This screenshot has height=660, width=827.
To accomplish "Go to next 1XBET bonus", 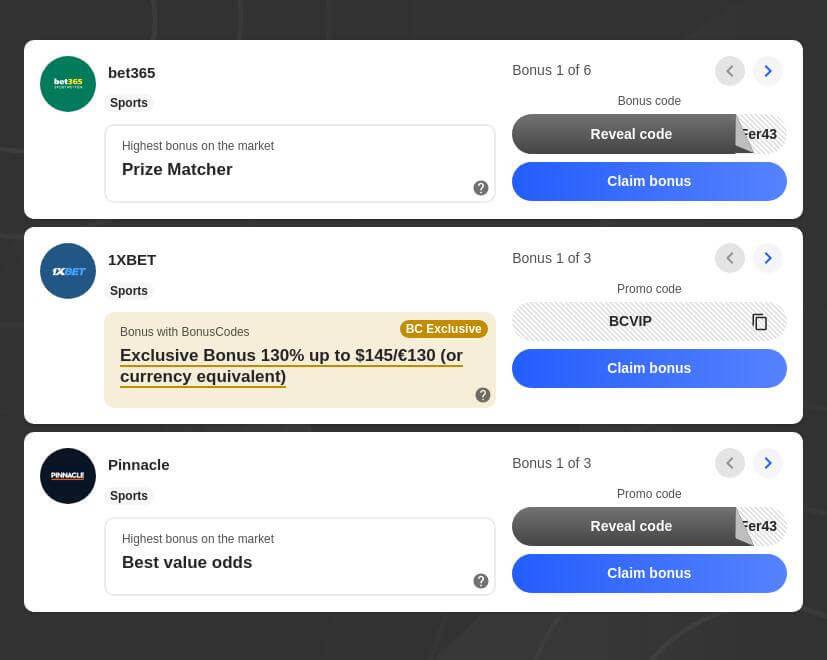I will pyautogui.click(x=768, y=258).
